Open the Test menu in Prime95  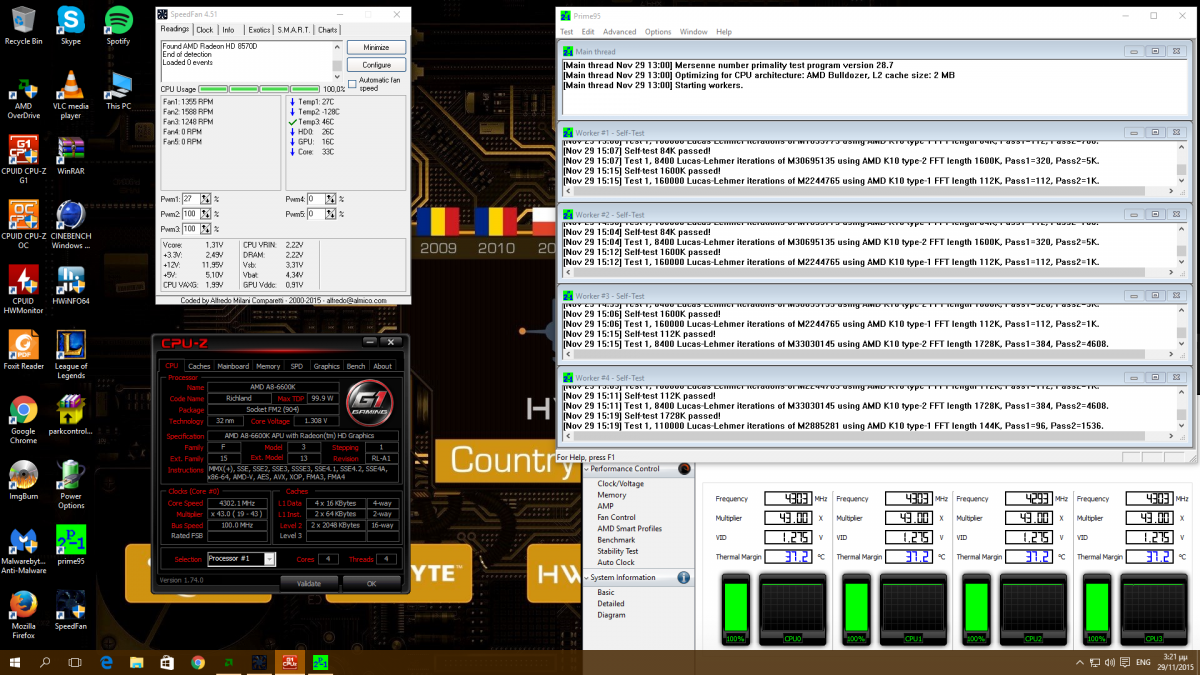click(566, 32)
